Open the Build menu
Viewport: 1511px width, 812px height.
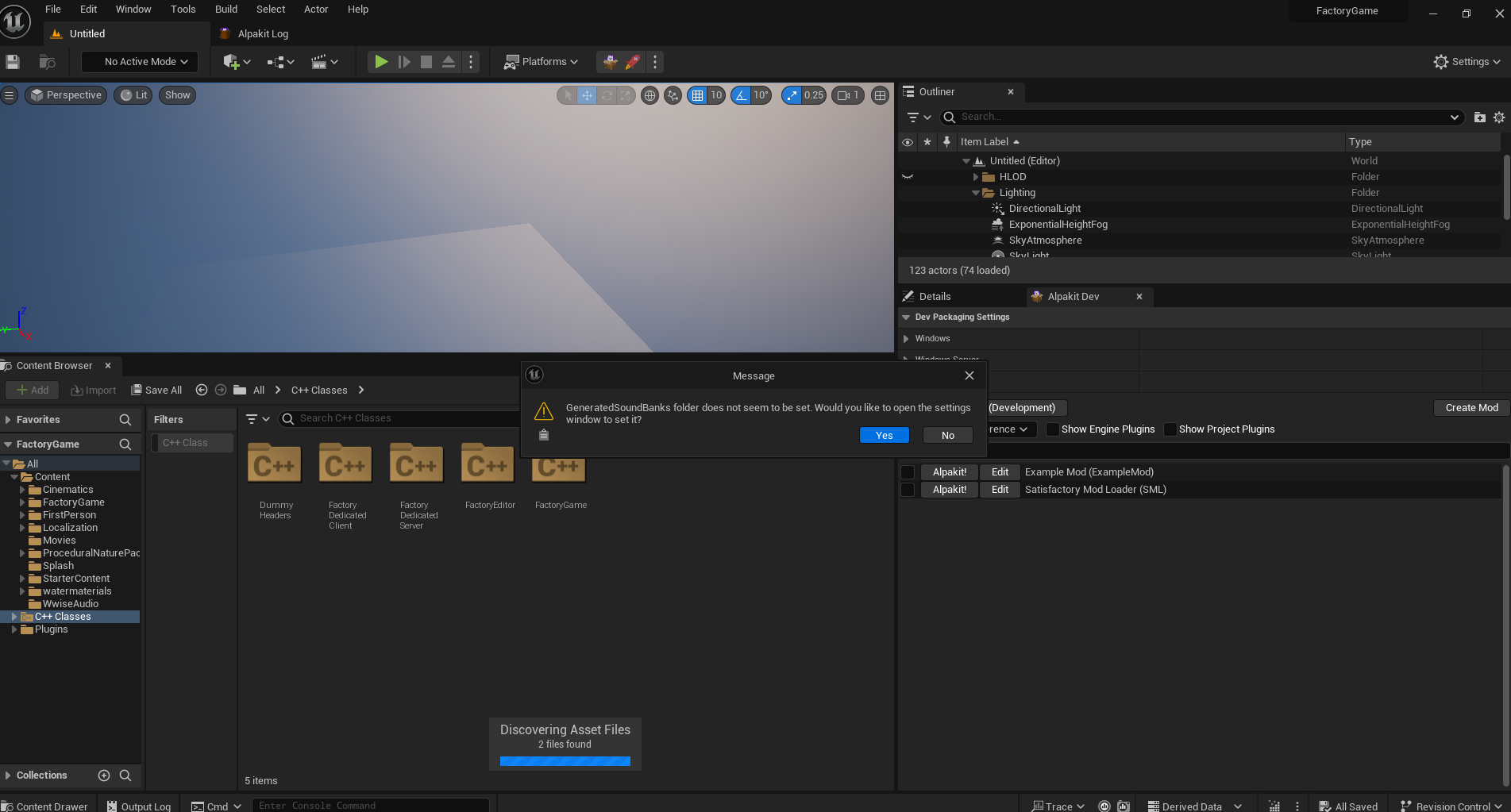pyautogui.click(x=226, y=10)
